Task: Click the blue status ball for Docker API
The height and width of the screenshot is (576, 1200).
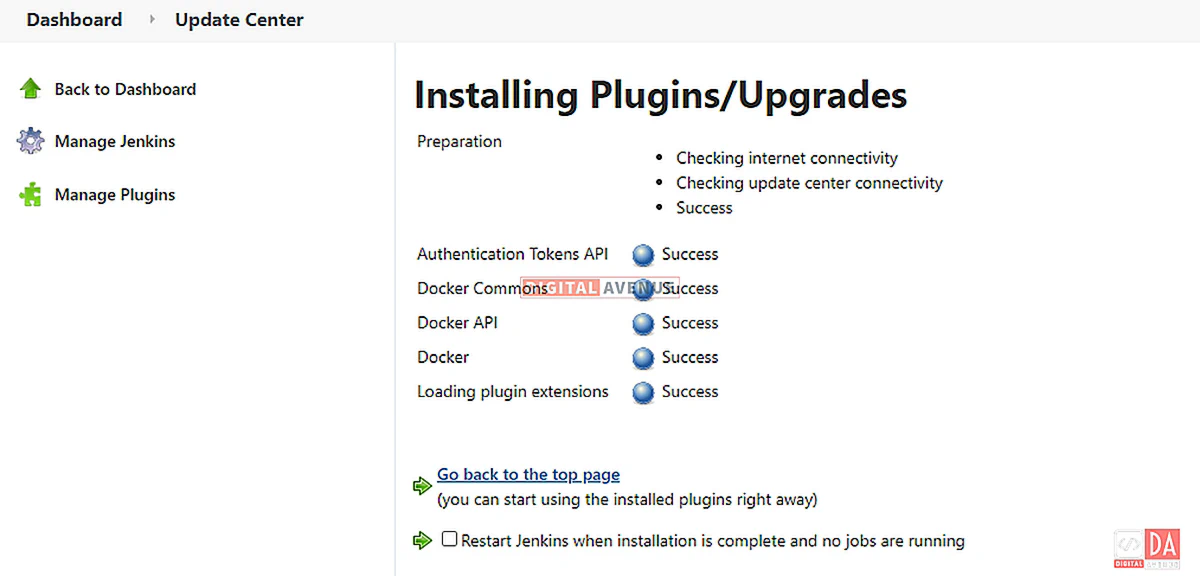Action: 644,324
